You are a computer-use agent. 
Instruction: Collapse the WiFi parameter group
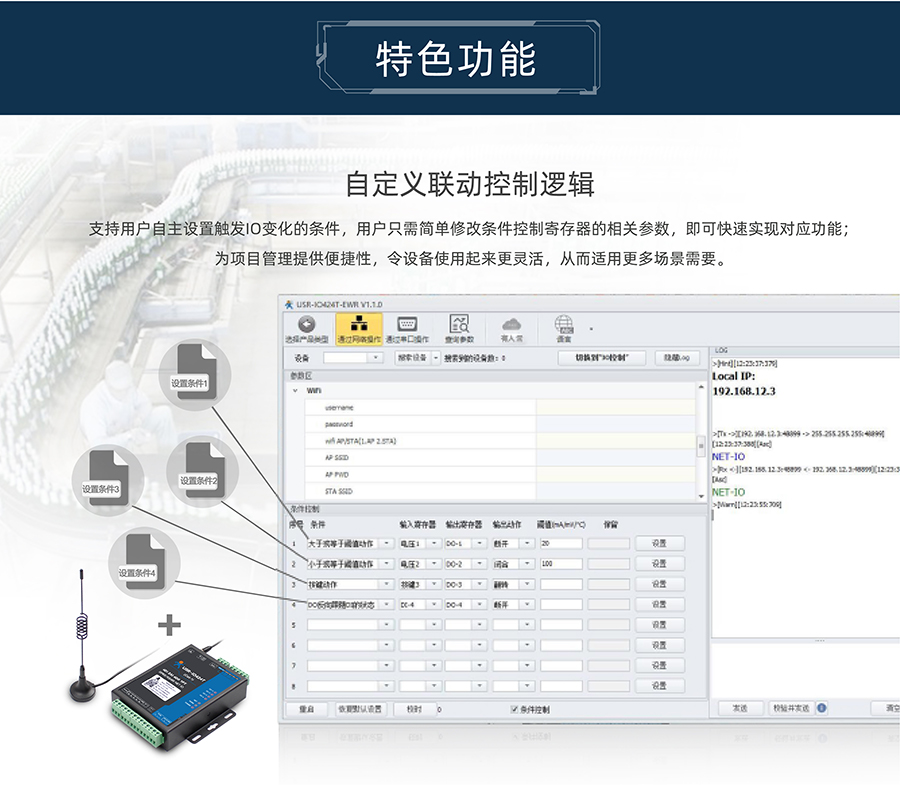pyautogui.click(x=295, y=391)
